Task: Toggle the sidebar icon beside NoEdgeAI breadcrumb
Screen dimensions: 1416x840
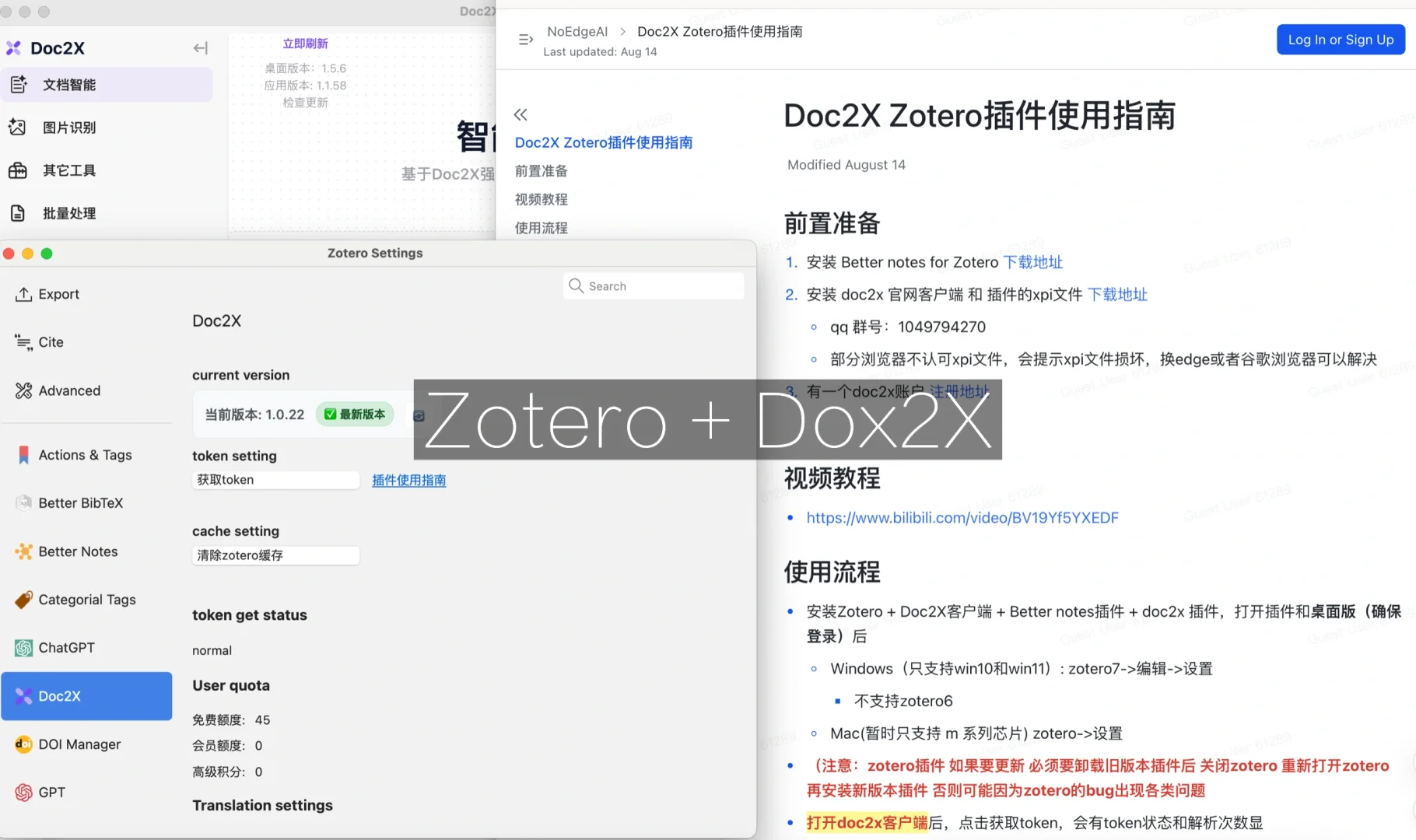Action: 525,39
